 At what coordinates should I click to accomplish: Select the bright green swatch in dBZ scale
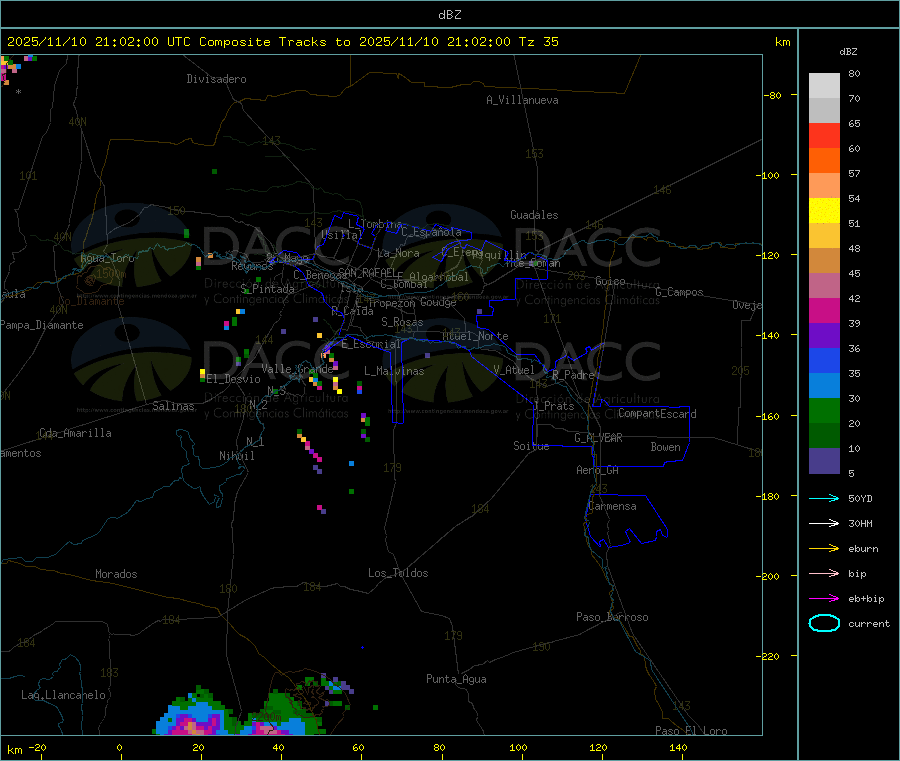pyautogui.click(x=824, y=410)
